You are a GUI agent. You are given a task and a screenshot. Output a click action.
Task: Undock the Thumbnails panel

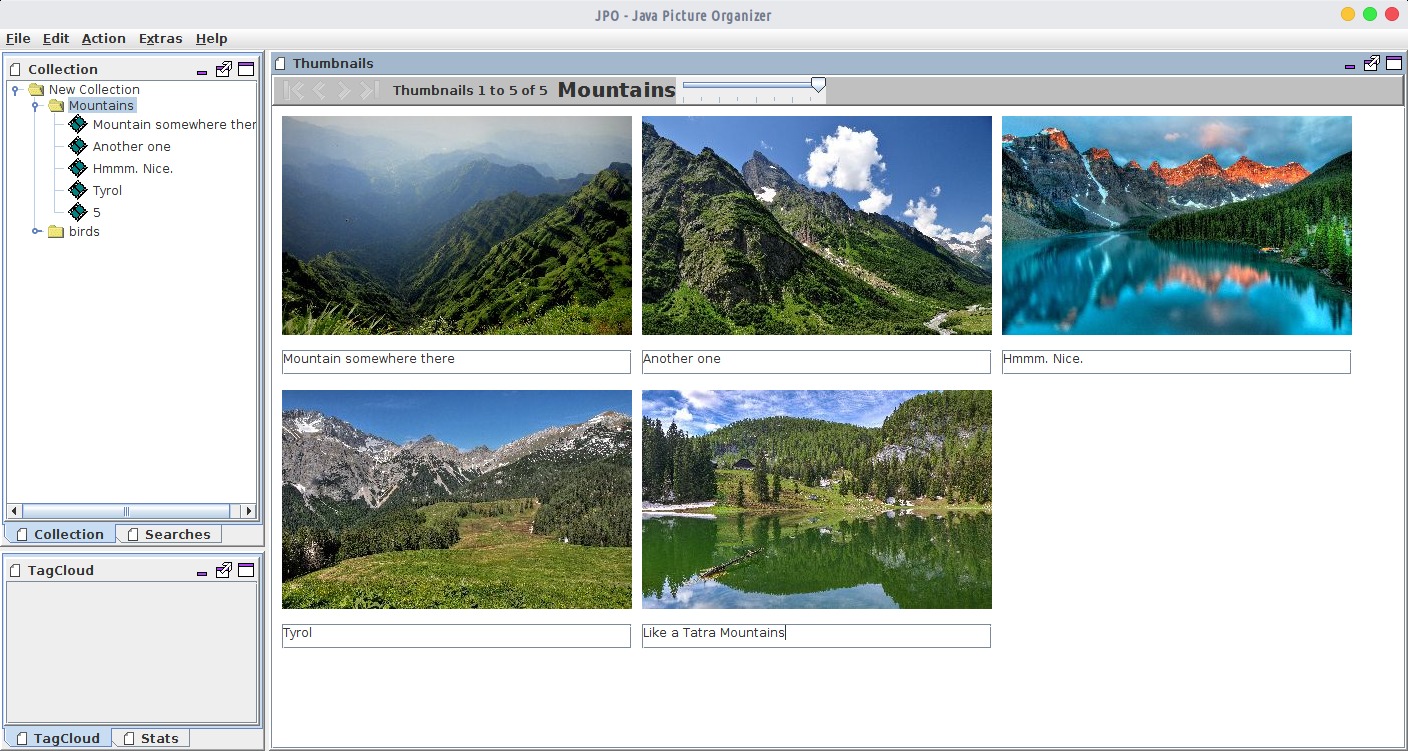click(1372, 63)
